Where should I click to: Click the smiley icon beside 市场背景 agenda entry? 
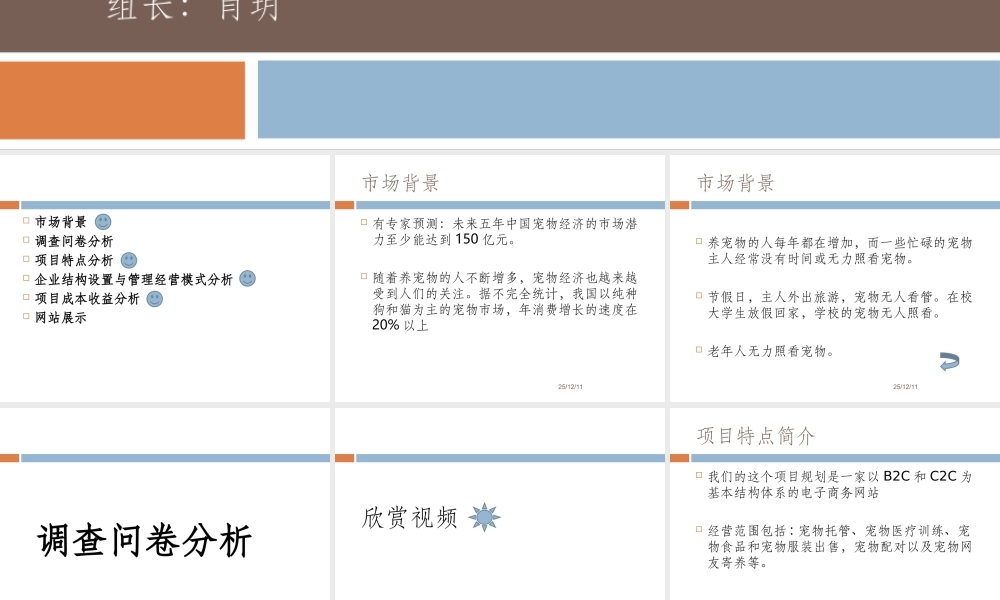click(x=104, y=222)
